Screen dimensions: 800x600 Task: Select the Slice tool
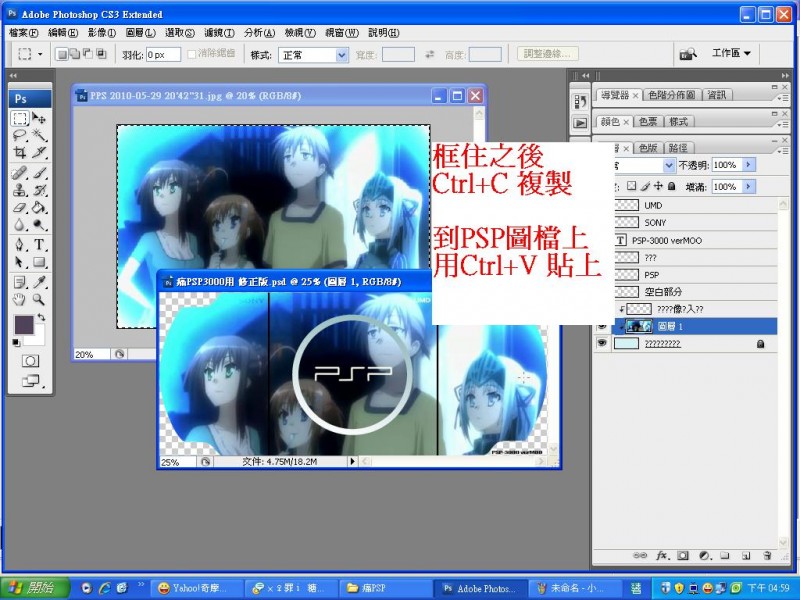pyautogui.click(x=39, y=153)
